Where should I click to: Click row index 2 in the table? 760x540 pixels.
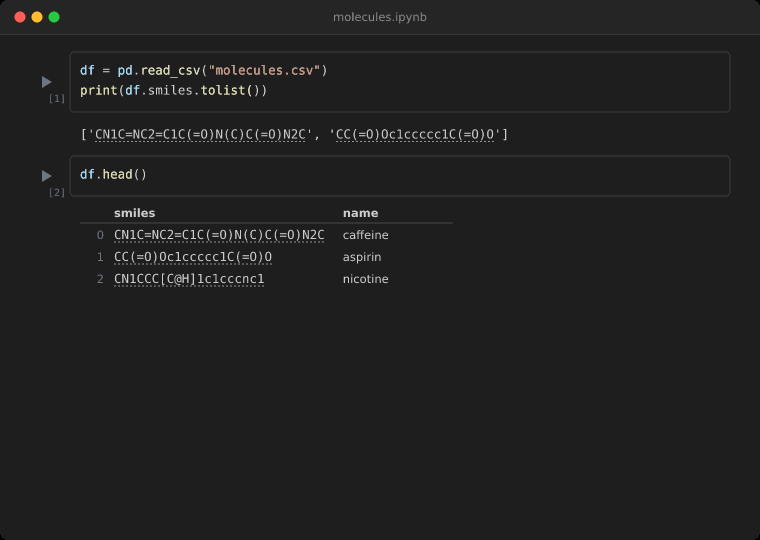click(100, 279)
